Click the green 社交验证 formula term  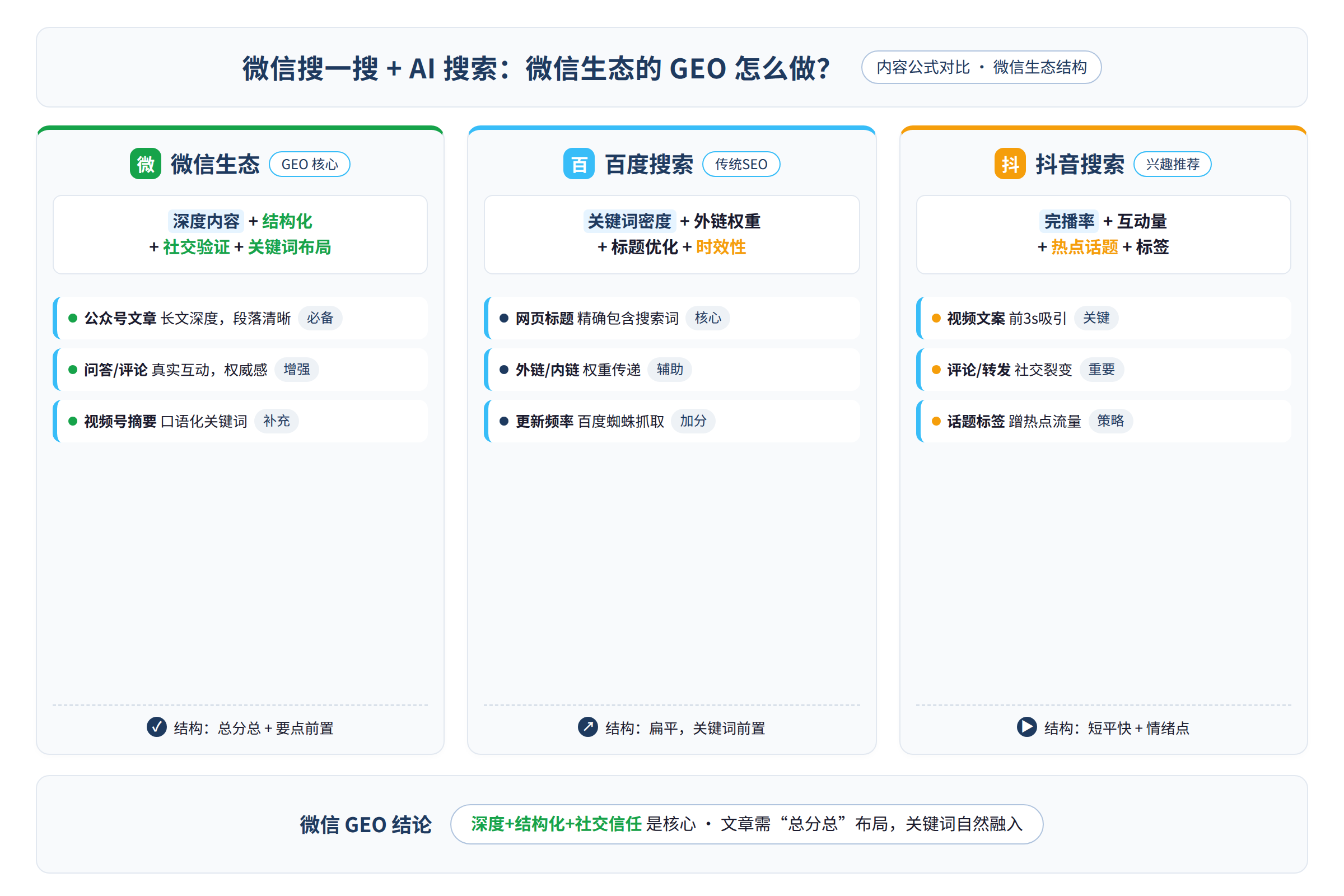click(x=196, y=247)
